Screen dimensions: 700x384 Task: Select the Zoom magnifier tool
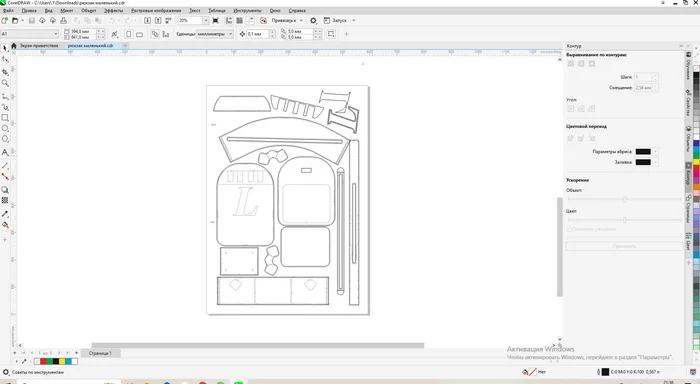pos(5,83)
